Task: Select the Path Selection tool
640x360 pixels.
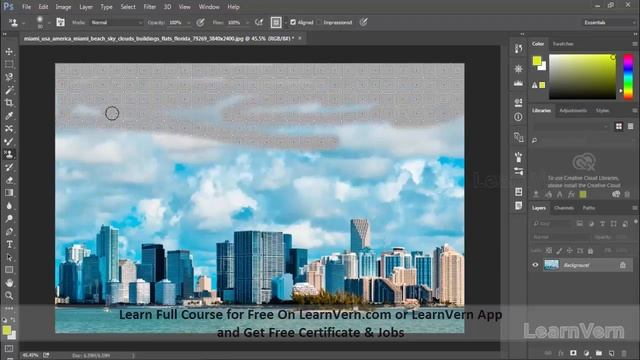Action: tap(9, 257)
